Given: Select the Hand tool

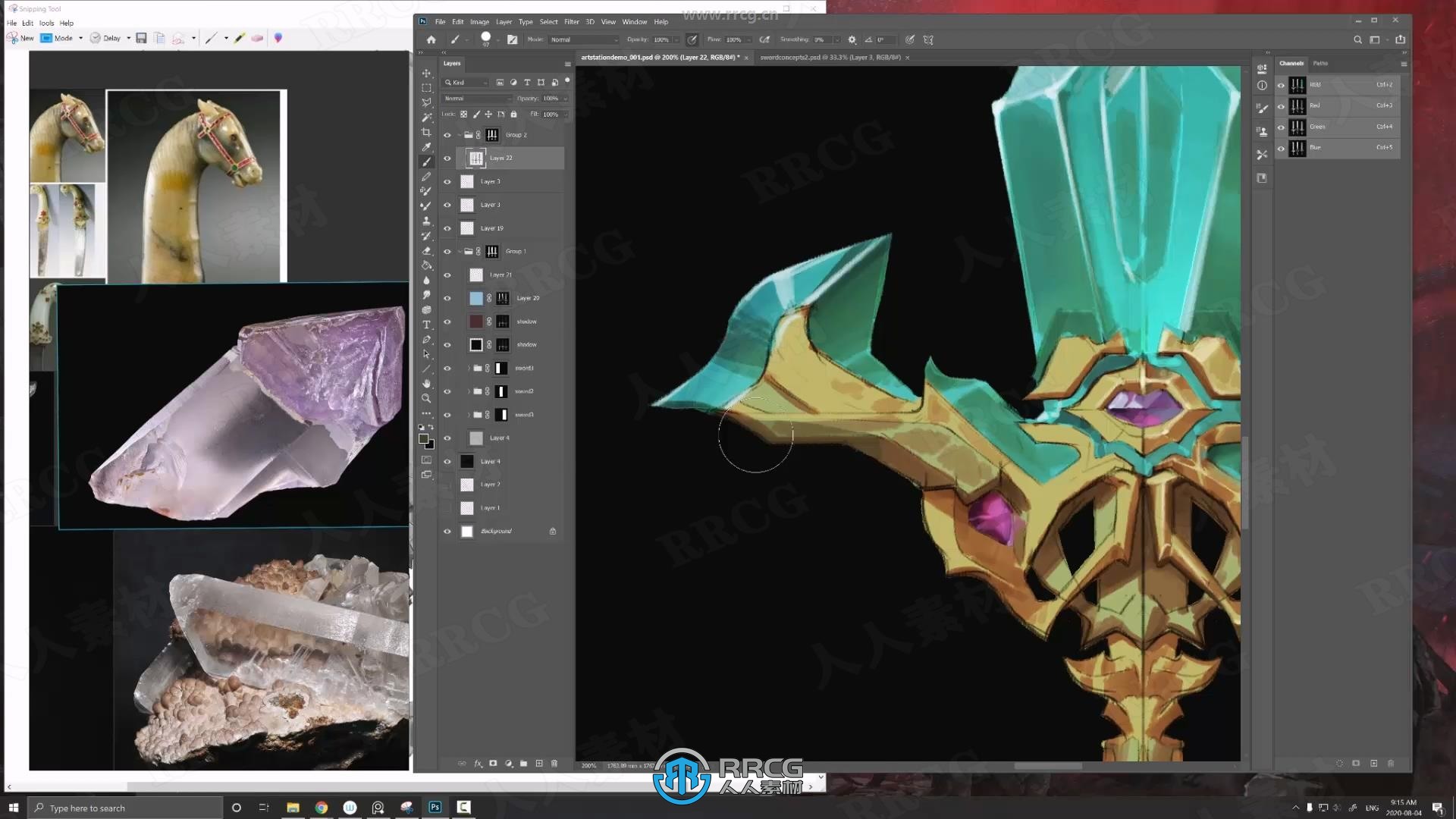Looking at the screenshot, I should point(426,384).
